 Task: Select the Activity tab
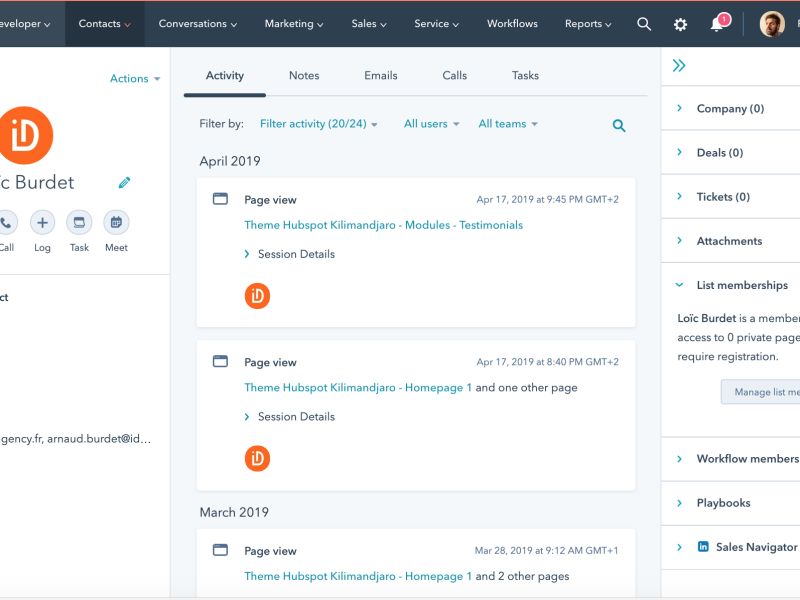click(224, 76)
